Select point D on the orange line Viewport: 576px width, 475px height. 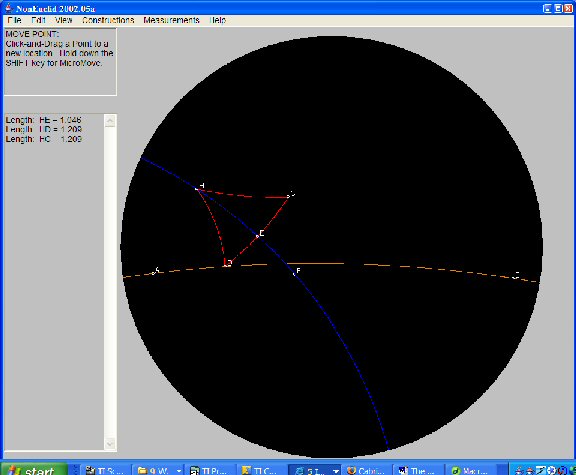click(x=226, y=265)
